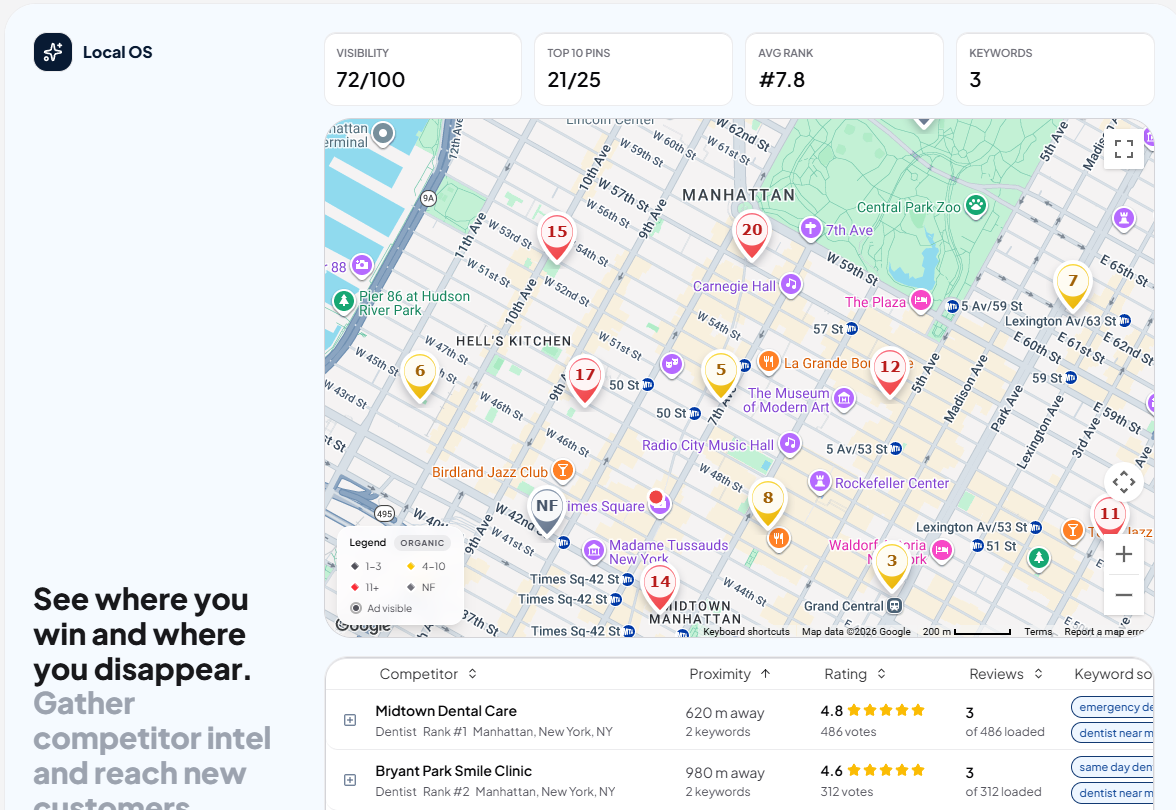Select the NF not-found gray map pin
The image size is (1176, 810).
(547, 512)
